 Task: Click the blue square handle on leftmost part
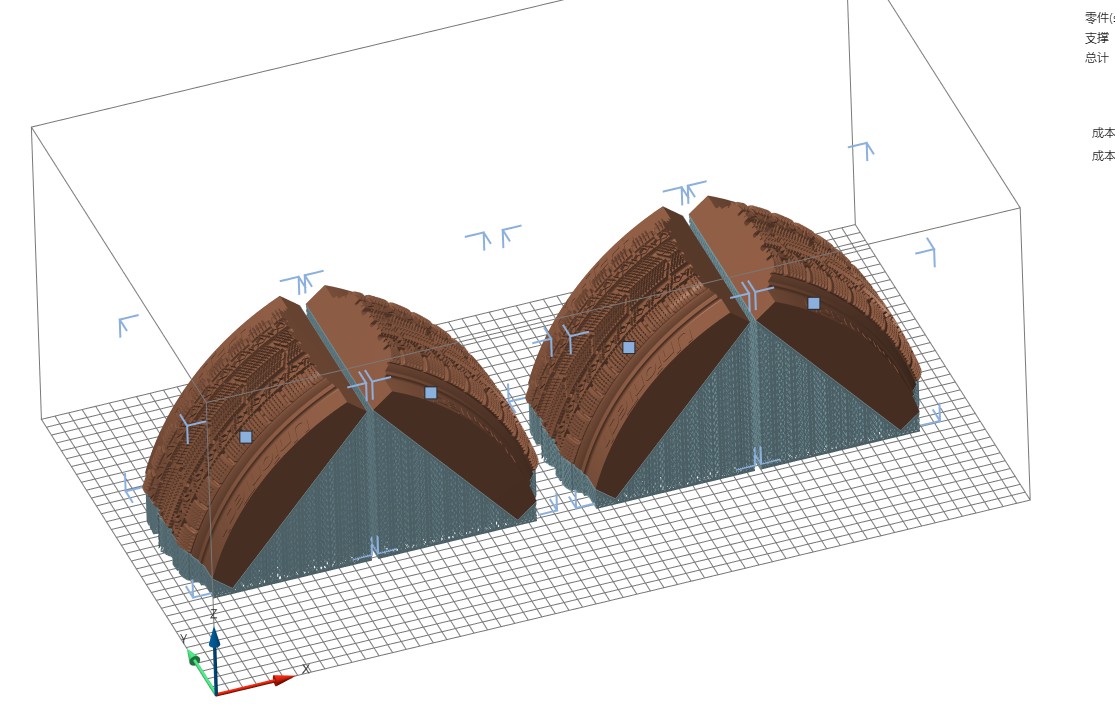(246, 437)
